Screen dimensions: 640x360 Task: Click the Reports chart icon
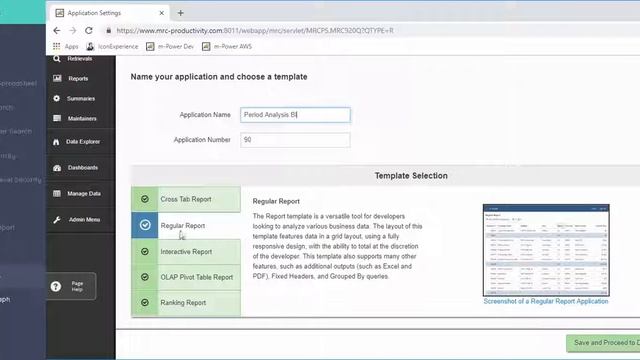57,78
